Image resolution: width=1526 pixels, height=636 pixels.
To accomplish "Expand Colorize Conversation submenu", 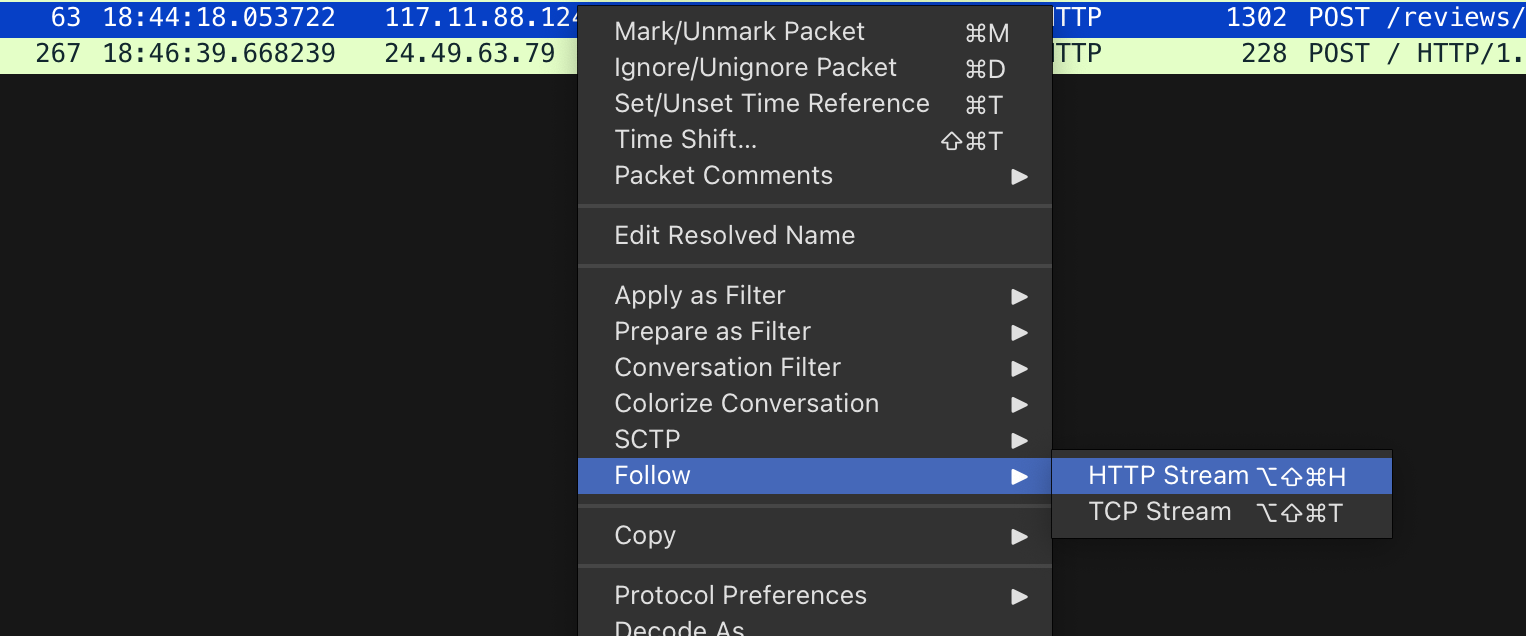I will click(x=746, y=404).
